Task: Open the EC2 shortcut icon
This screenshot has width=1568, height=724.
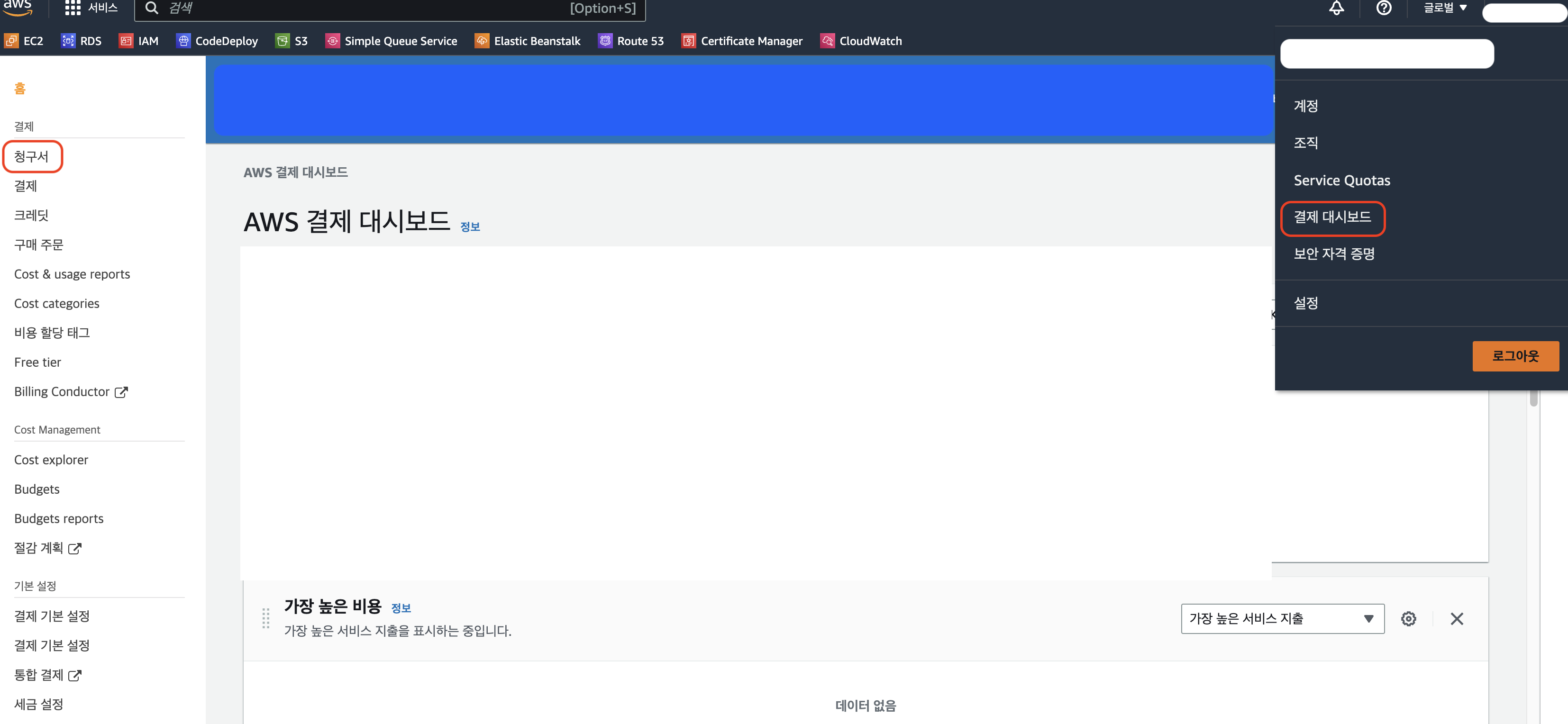Action: (x=11, y=41)
